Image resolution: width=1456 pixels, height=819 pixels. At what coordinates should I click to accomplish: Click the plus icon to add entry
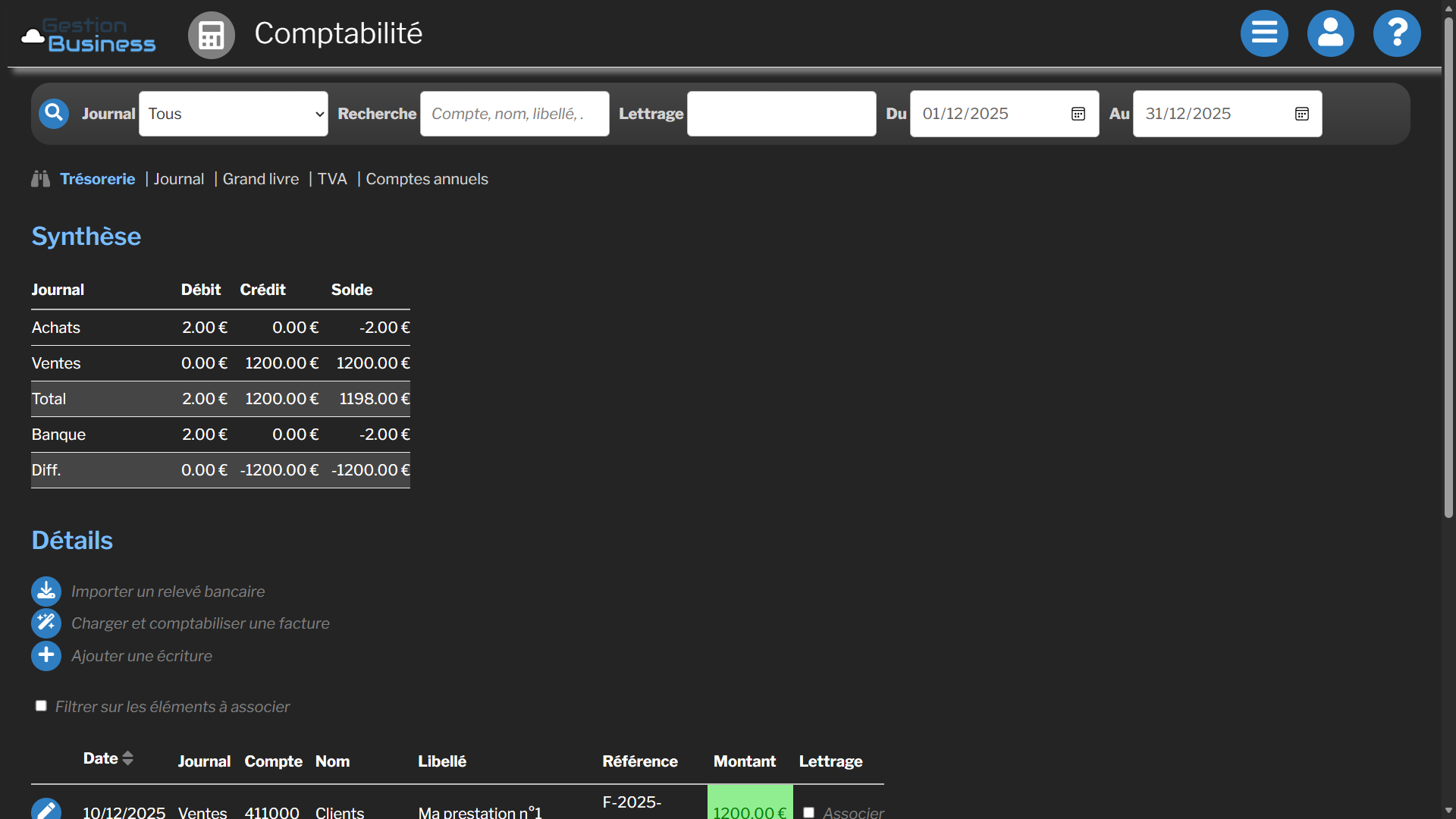click(46, 656)
